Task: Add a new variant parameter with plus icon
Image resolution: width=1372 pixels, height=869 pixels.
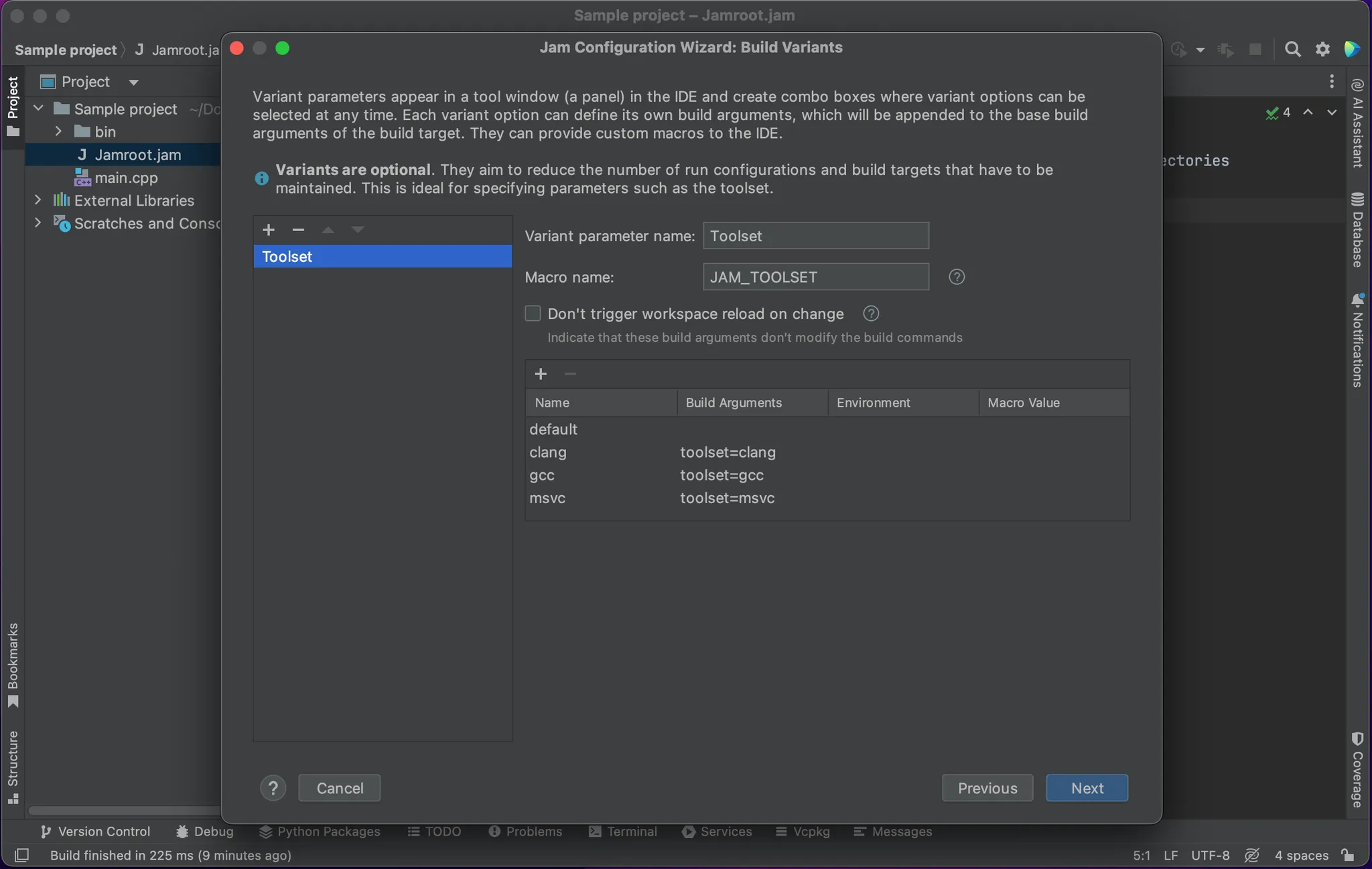Action: tap(269, 230)
